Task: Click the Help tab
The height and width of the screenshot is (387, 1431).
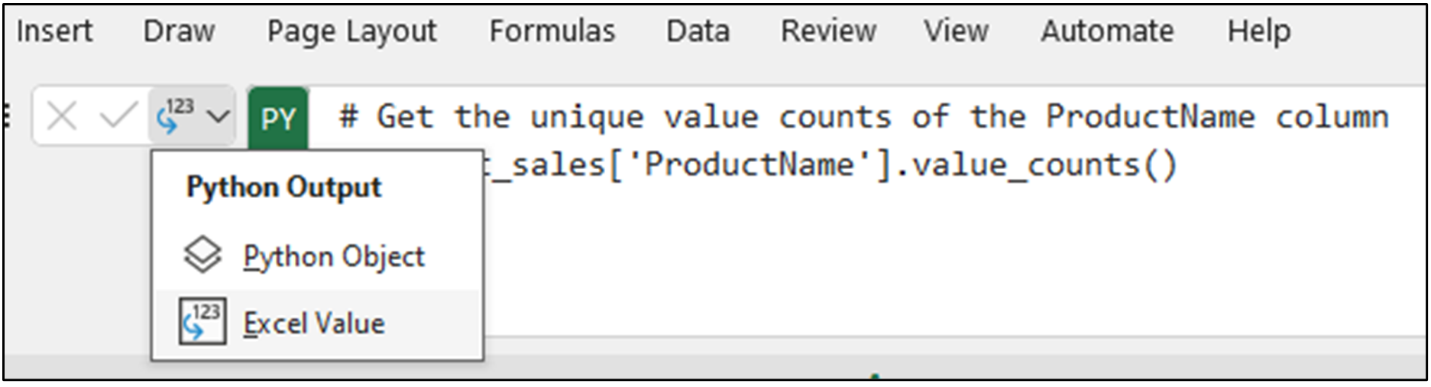Action: click(x=1259, y=31)
